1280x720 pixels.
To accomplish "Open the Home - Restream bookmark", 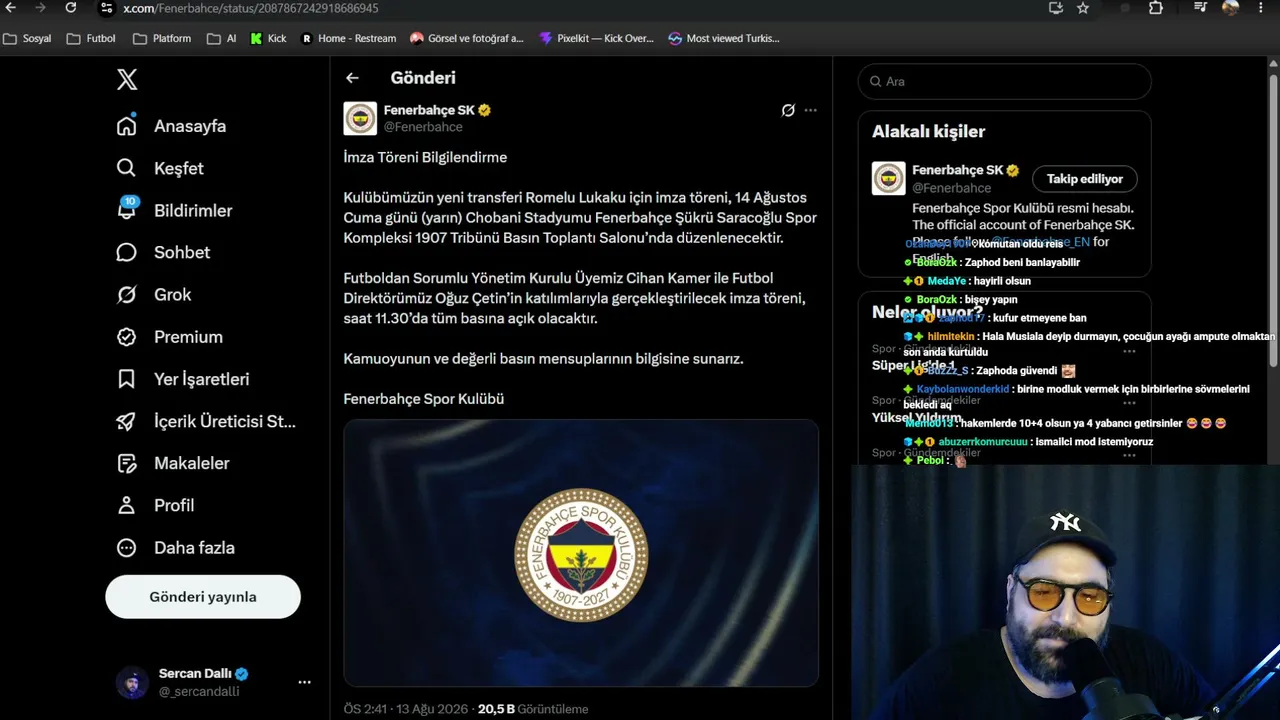I will pos(348,38).
